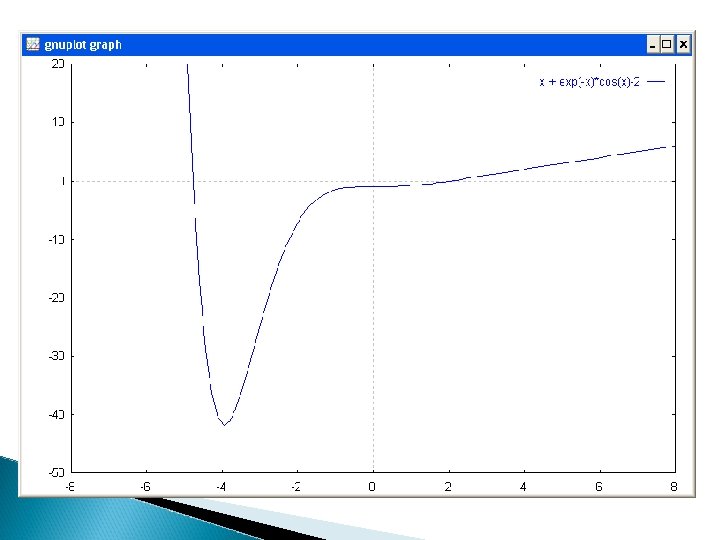
Task: Click the x-axis label 0
Action: click(372, 487)
